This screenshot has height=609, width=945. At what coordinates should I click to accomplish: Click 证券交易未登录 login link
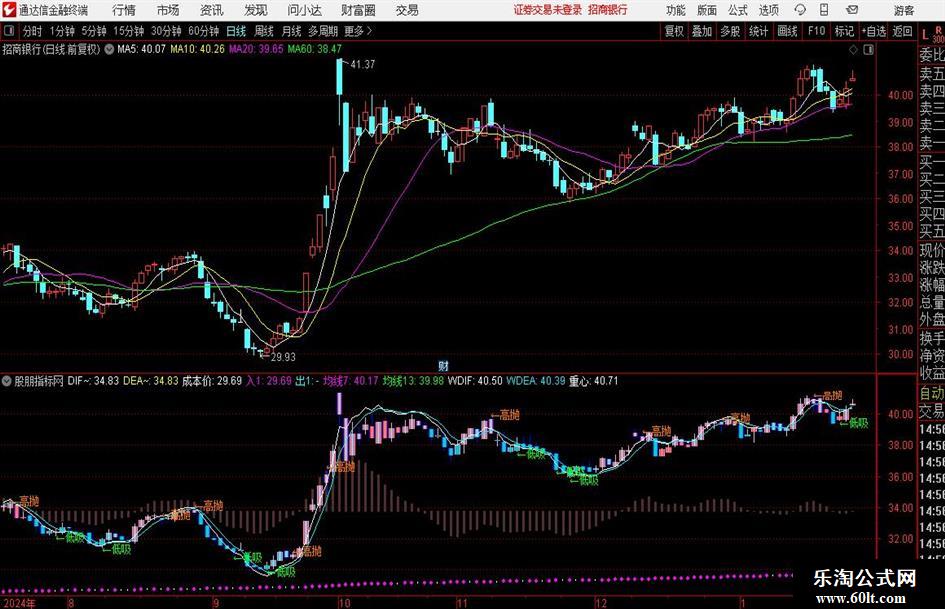tap(548, 10)
